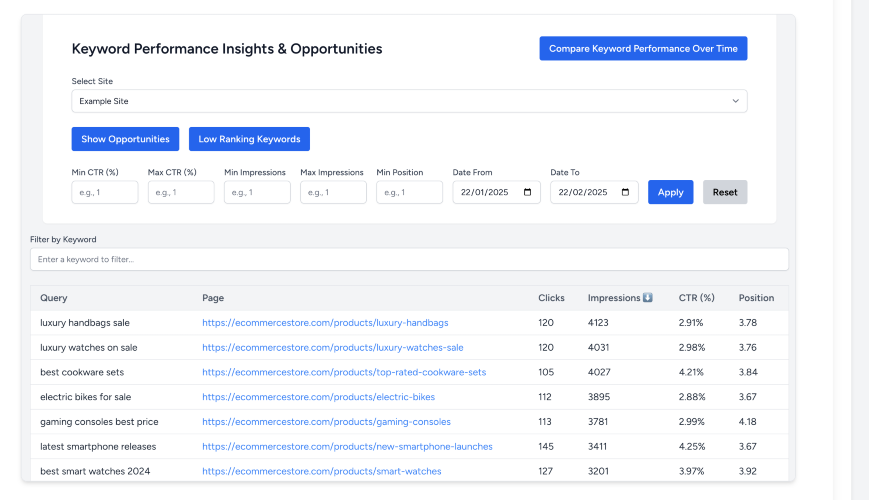Select query 'luxury handbags sale'

pyautogui.click(x=85, y=323)
